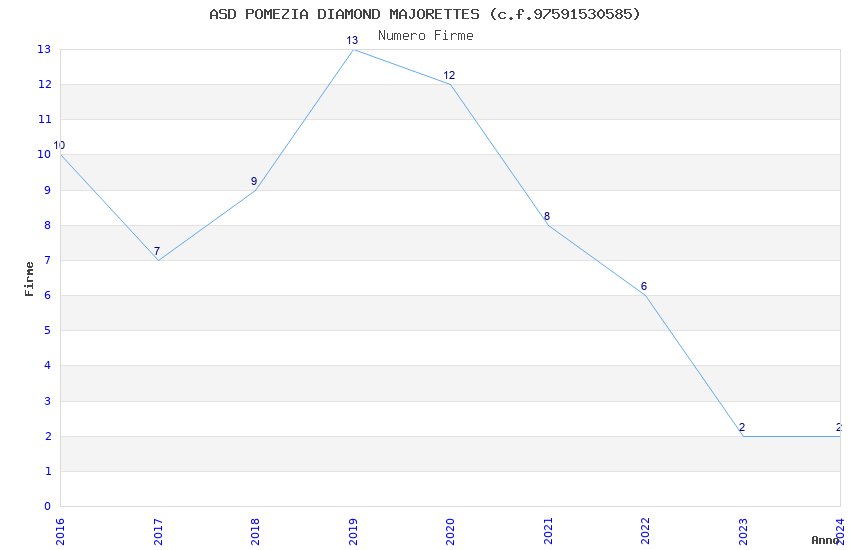Screen dimensions: 850x550
Task: Click the y-axis tick value 2
Action: 48,436
